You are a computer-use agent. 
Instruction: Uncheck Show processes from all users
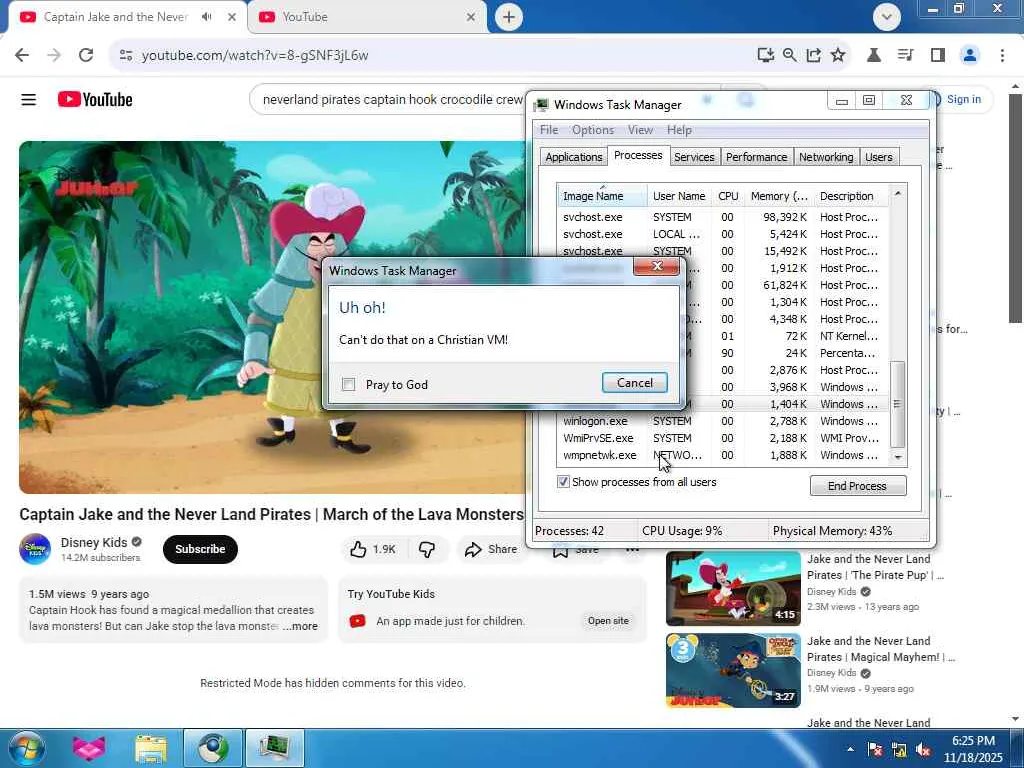562,481
